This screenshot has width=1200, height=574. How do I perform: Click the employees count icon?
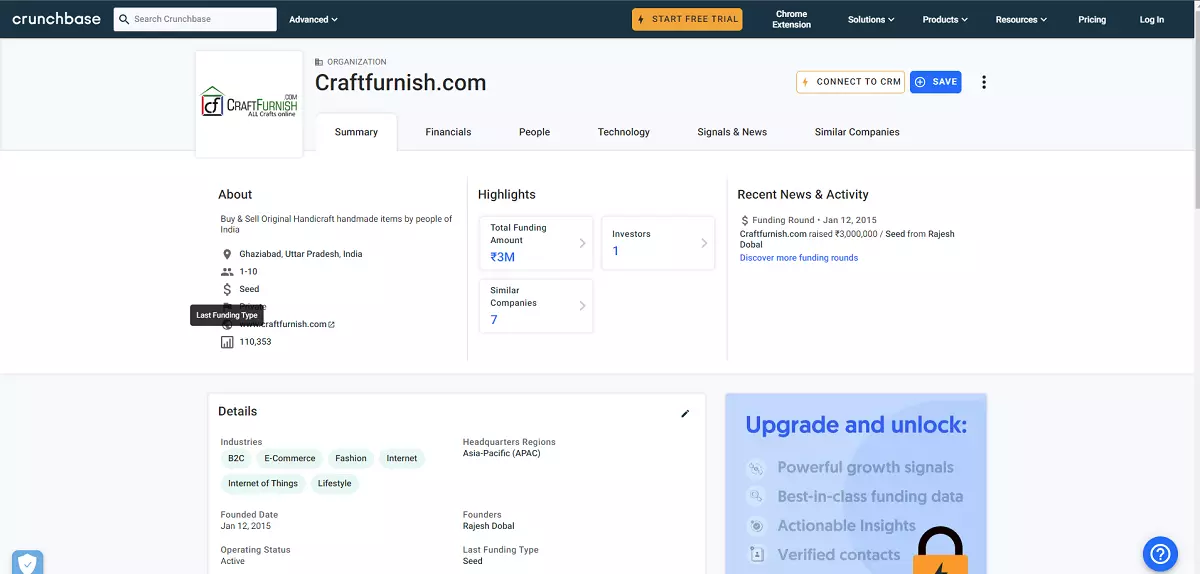(227, 272)
